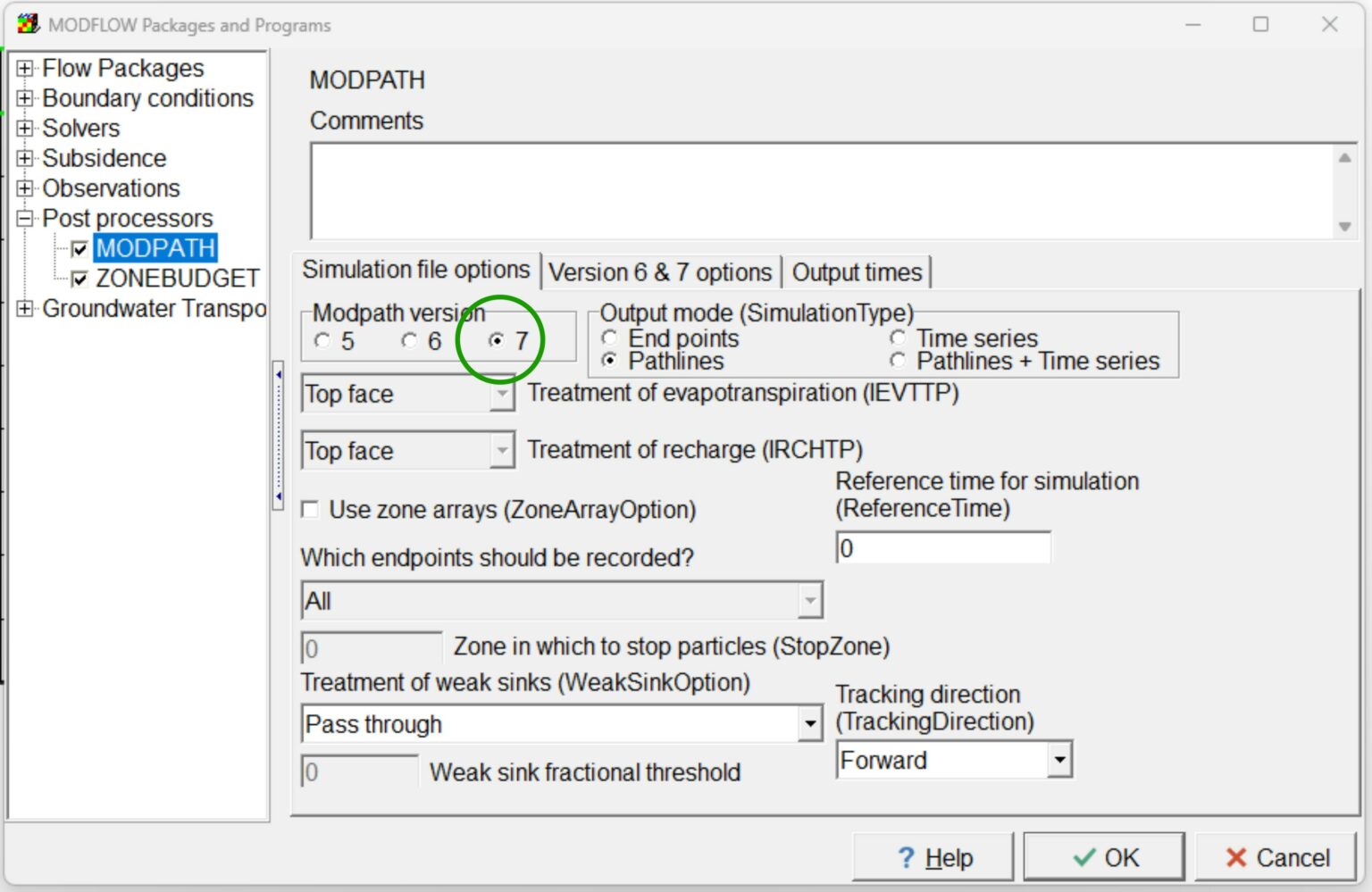Open the Output times tab
The height and width of the screenshot is (892, 1372).
point(857,272)
